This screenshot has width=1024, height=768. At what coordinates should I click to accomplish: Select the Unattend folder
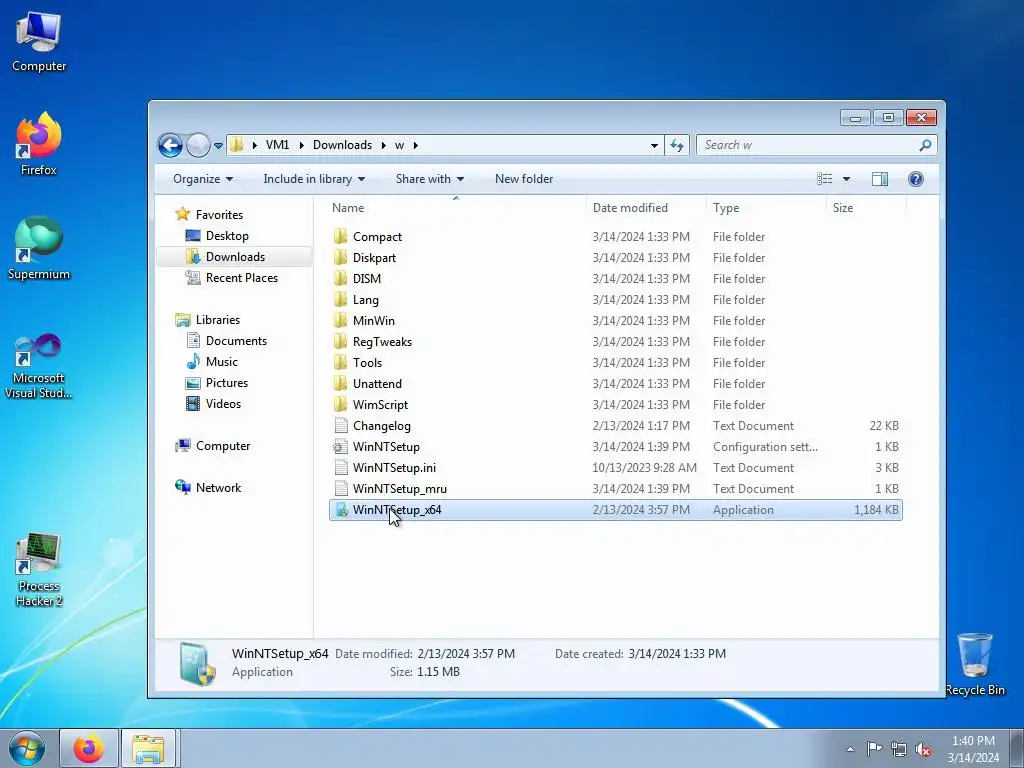point(615,383)
